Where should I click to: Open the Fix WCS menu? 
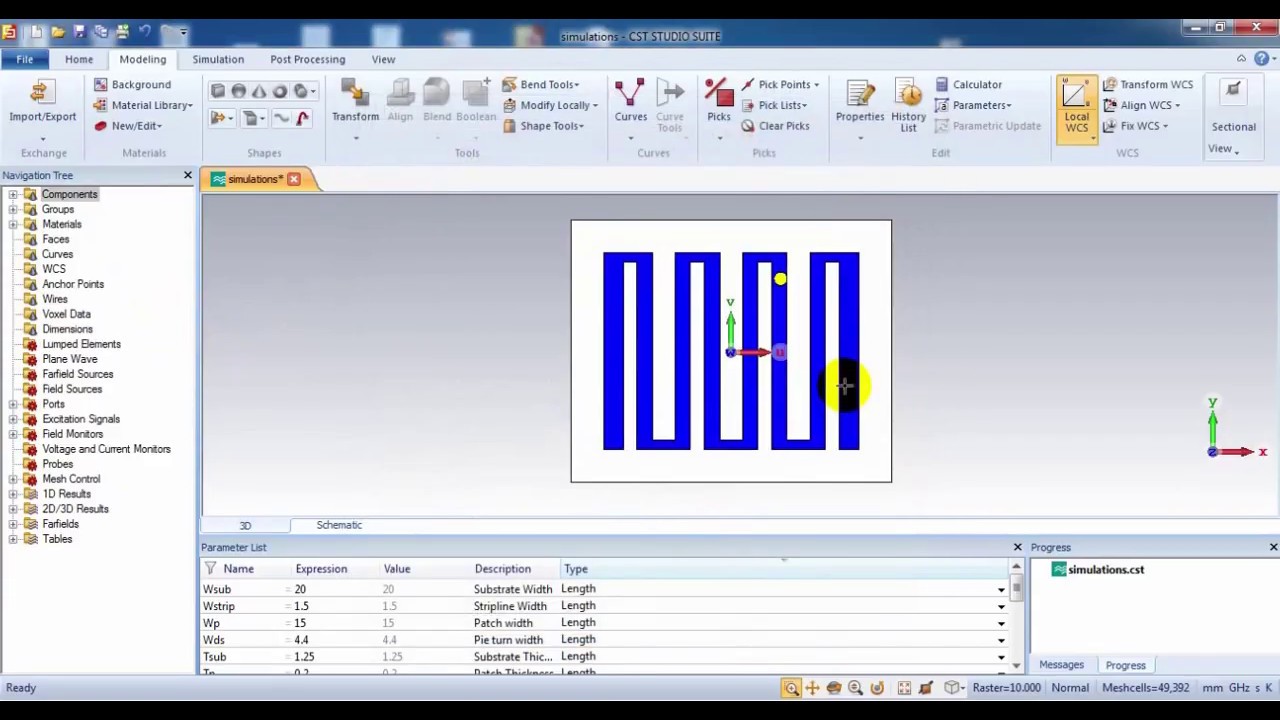[x=1135, y=126]
